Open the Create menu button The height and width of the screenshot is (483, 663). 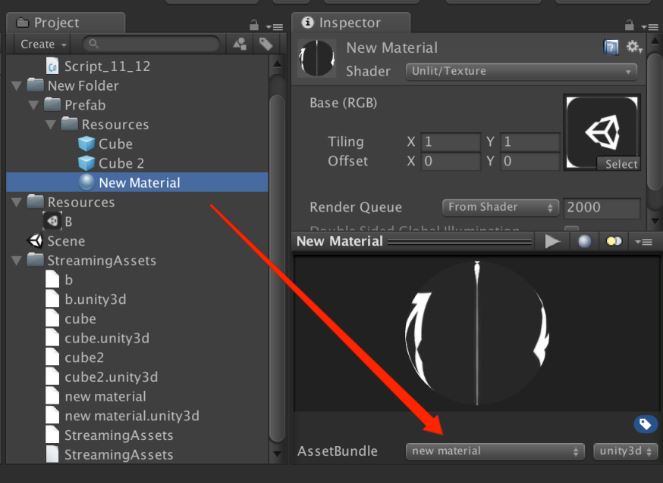pos(43,44)
